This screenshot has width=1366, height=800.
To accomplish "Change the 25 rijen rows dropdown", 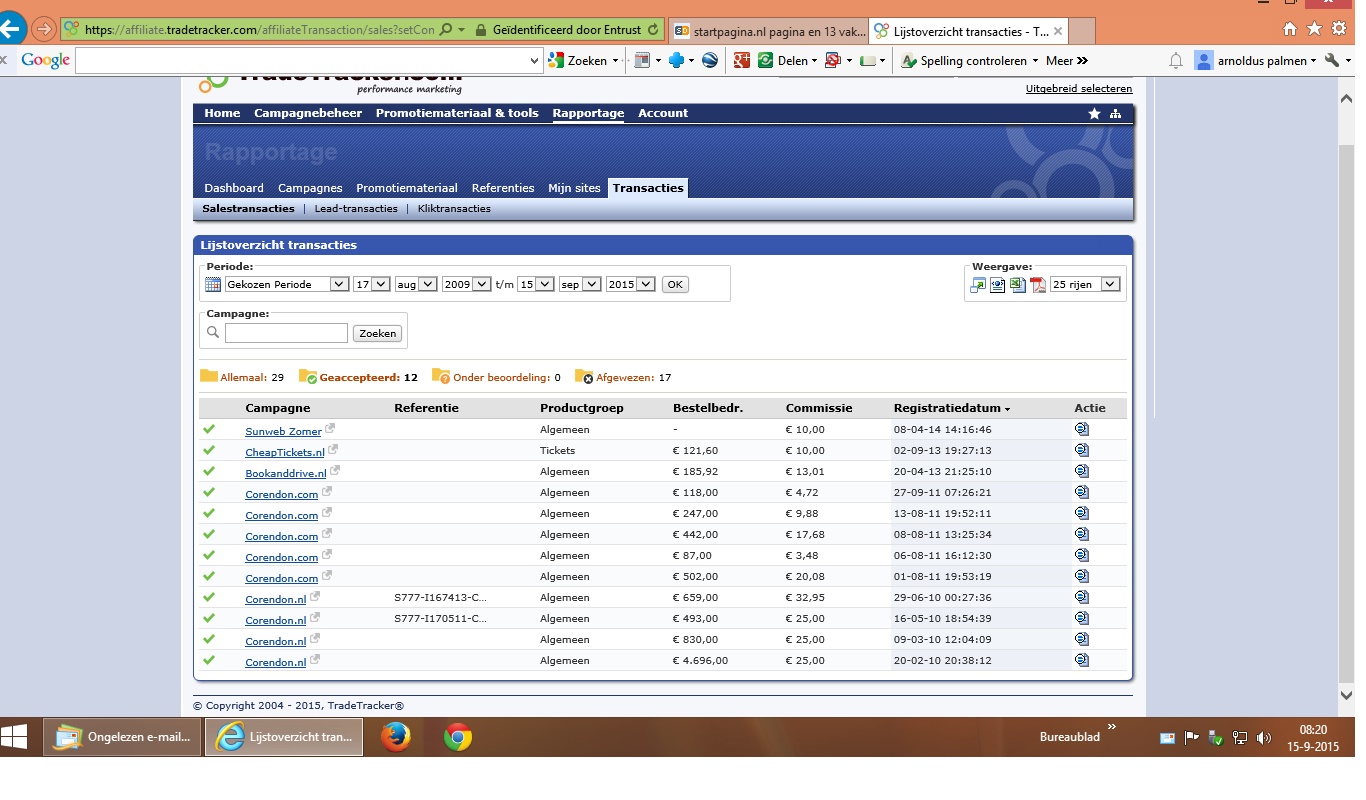I will pos(1085,285).
